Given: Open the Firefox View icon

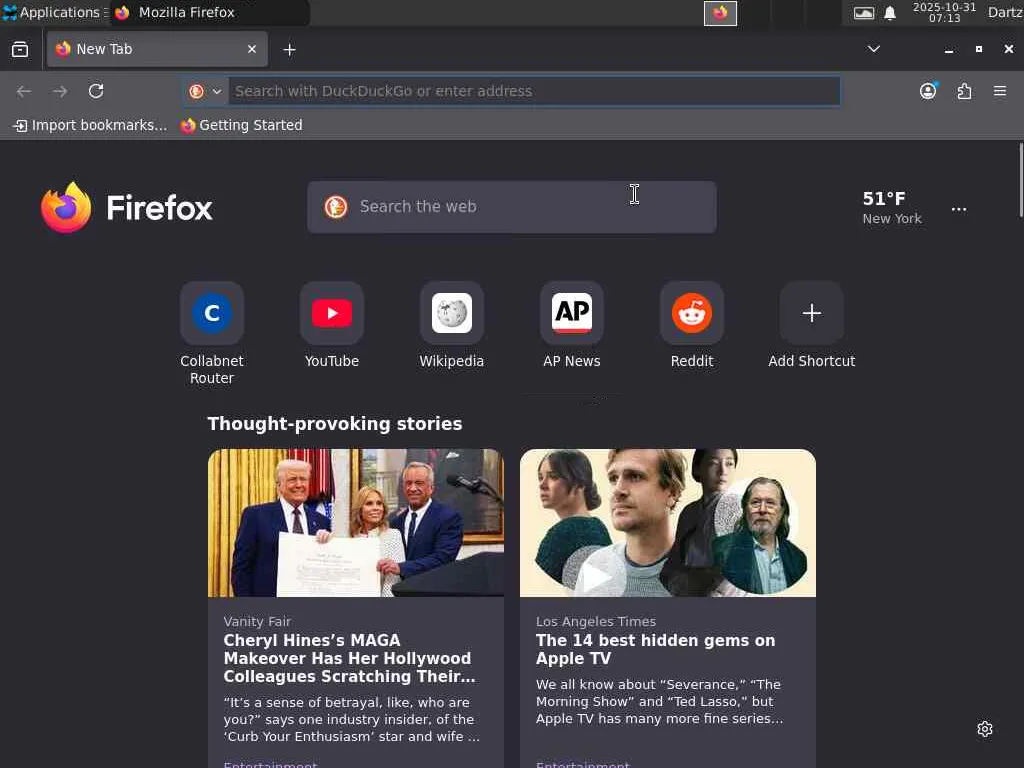Looking at the screenshot, I should click(20, 49).
